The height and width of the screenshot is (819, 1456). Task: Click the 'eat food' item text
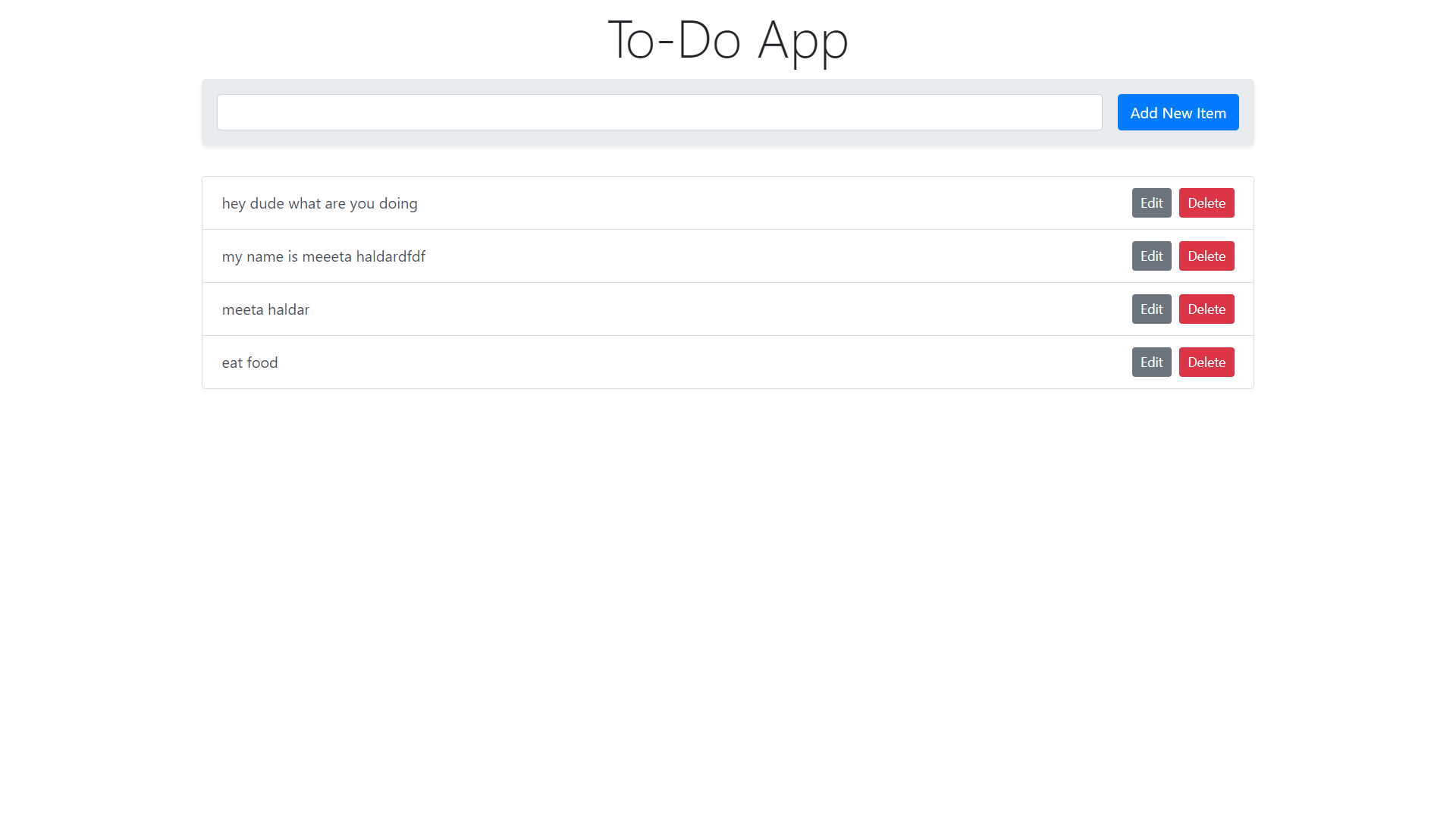(249, 362)
